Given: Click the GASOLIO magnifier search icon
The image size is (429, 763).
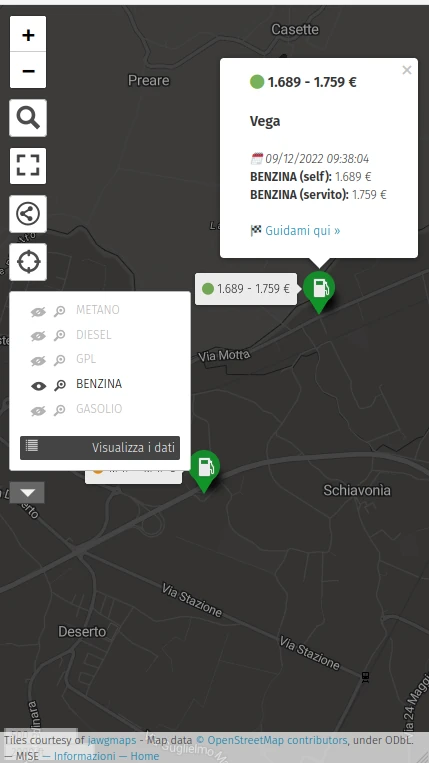Looking at the screenshot, I should pos(59,410).
